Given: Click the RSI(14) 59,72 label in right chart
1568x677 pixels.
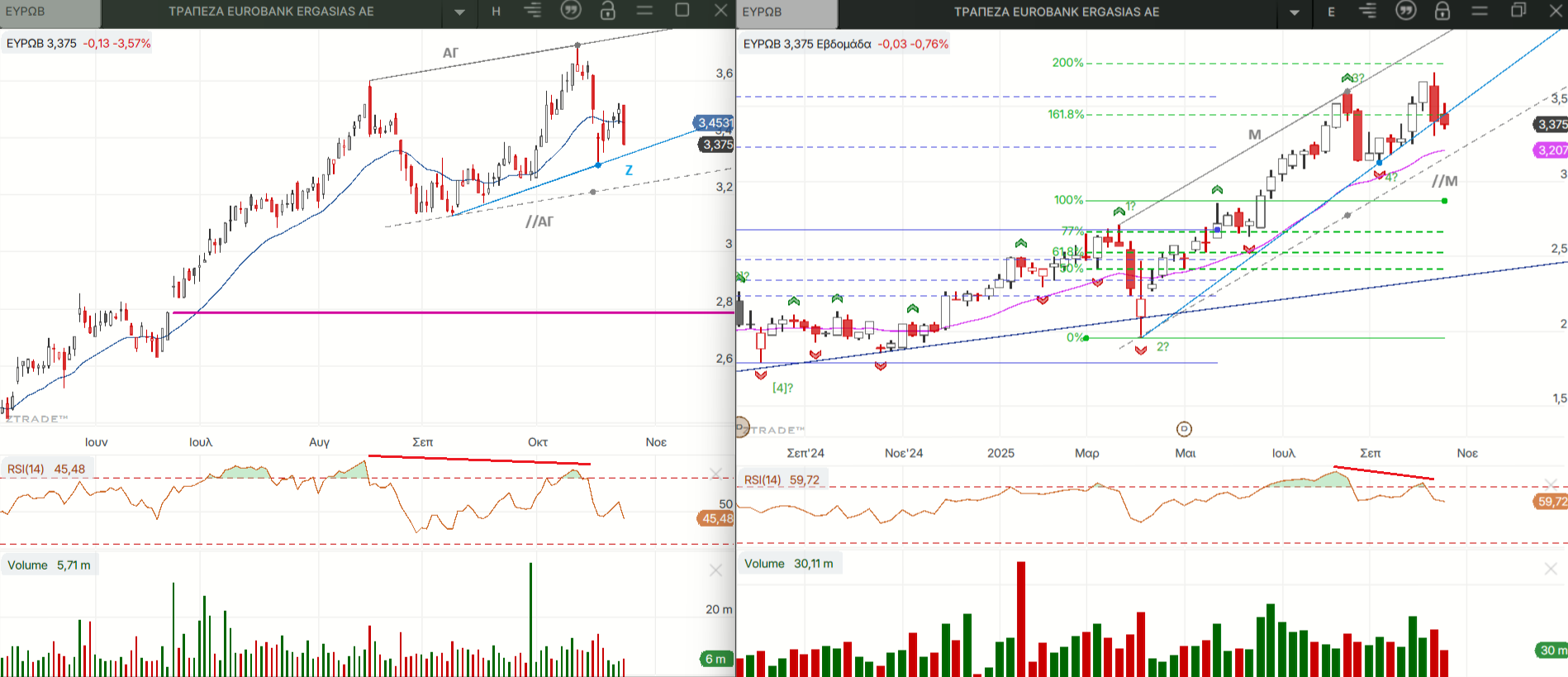Looking at the screenshot, I should tap(782, 479).
